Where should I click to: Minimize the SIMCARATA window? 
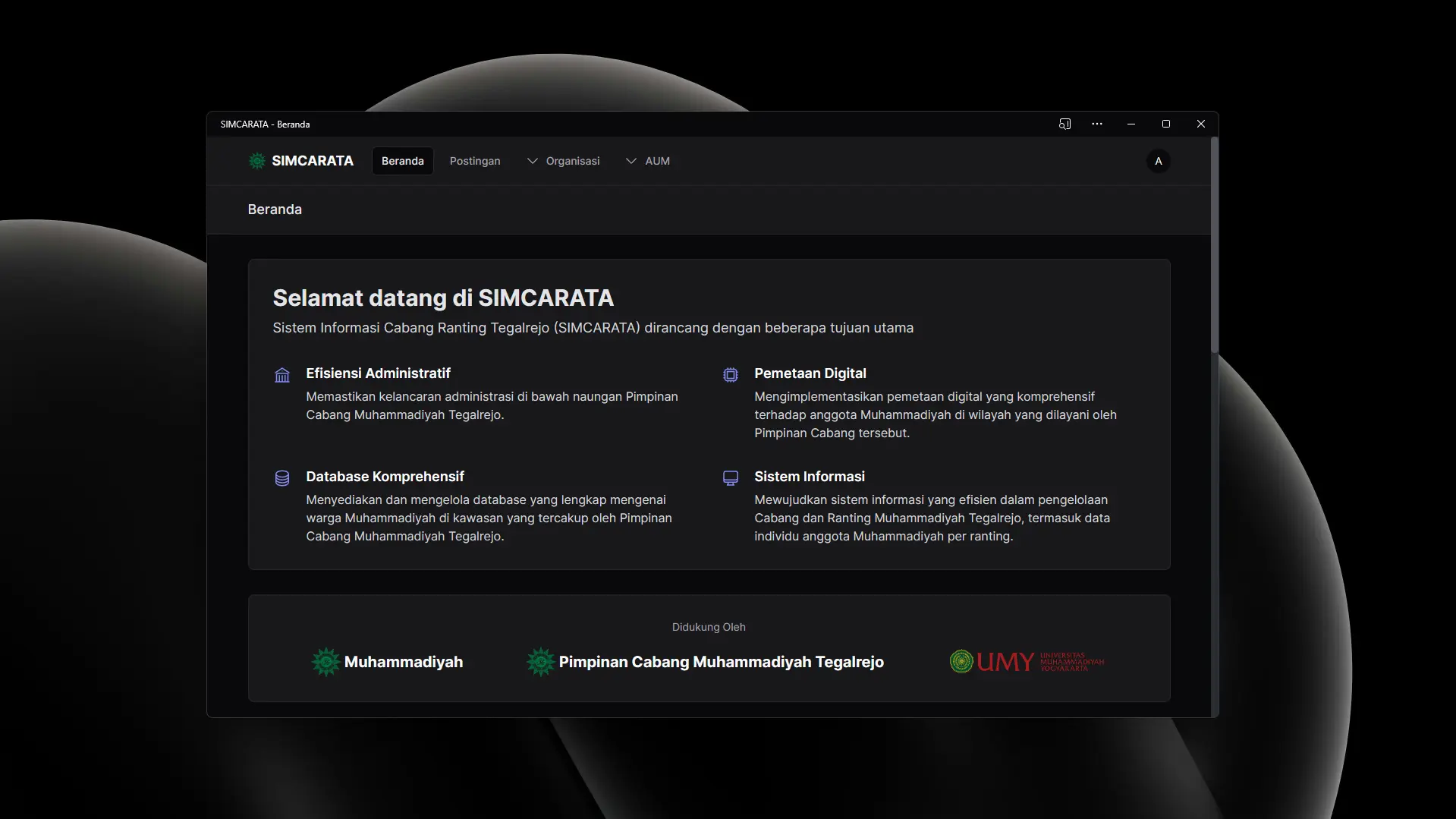(1131, 124)
